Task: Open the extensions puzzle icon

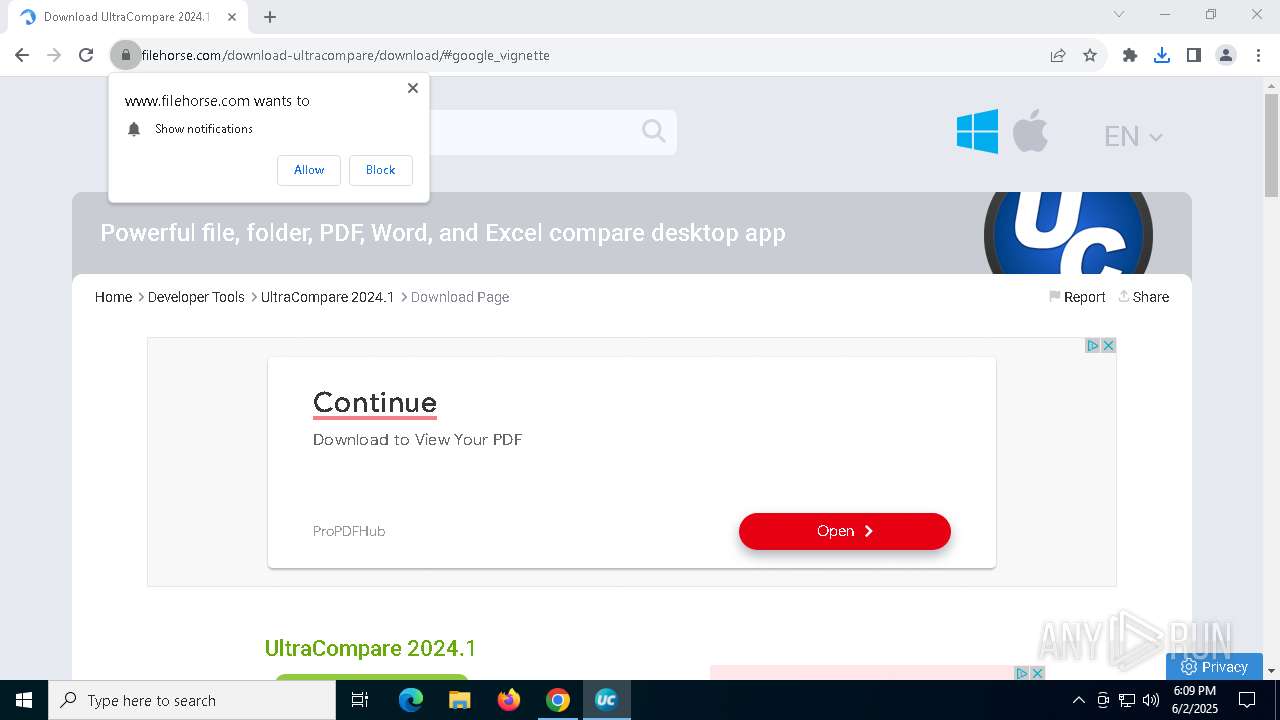Action: point(1130,55)
